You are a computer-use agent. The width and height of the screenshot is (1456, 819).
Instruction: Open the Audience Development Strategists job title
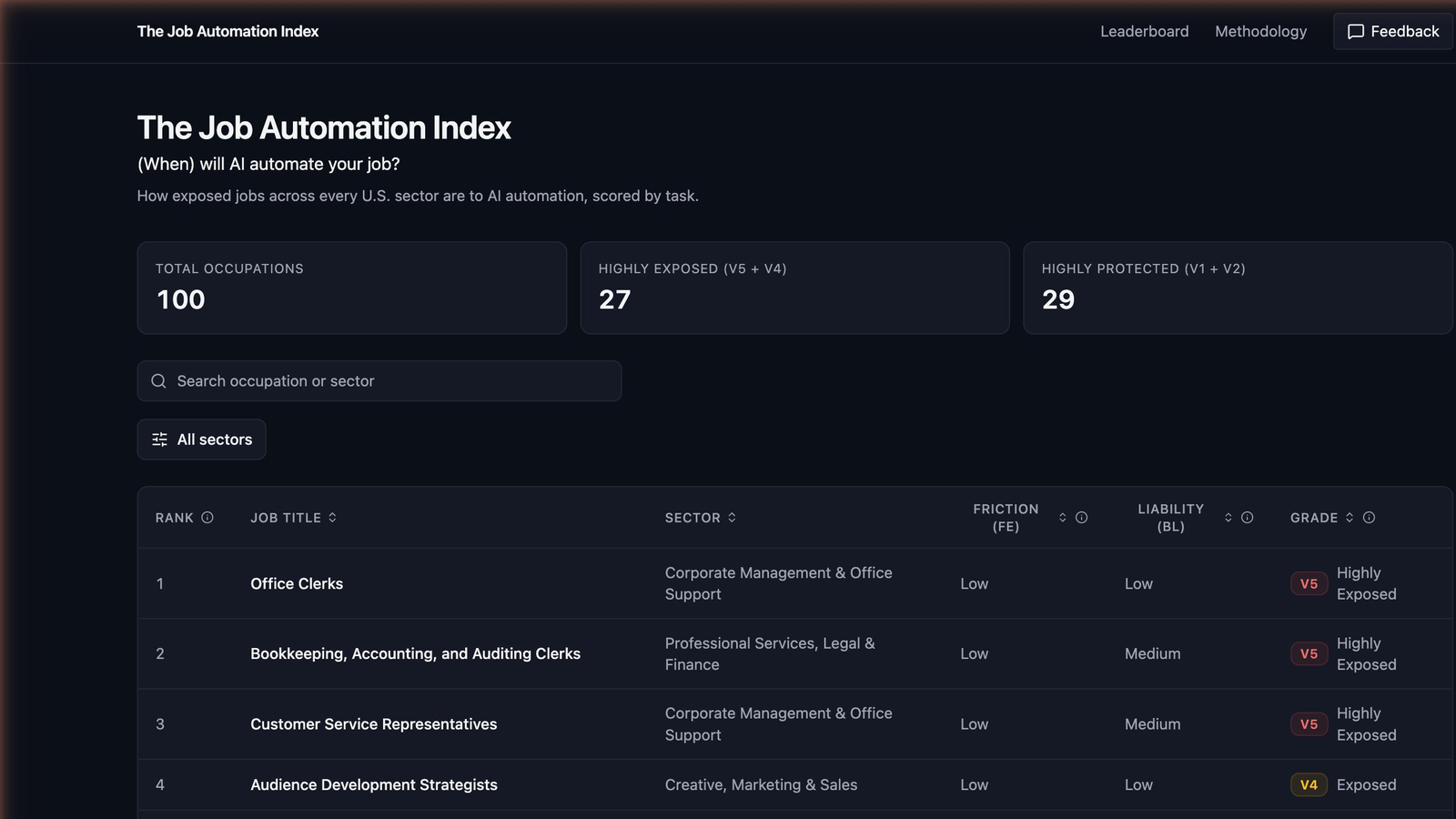[374, 784]
